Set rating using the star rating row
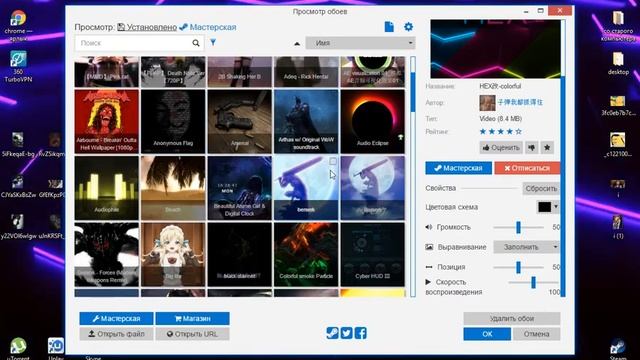 click(500, 131)
